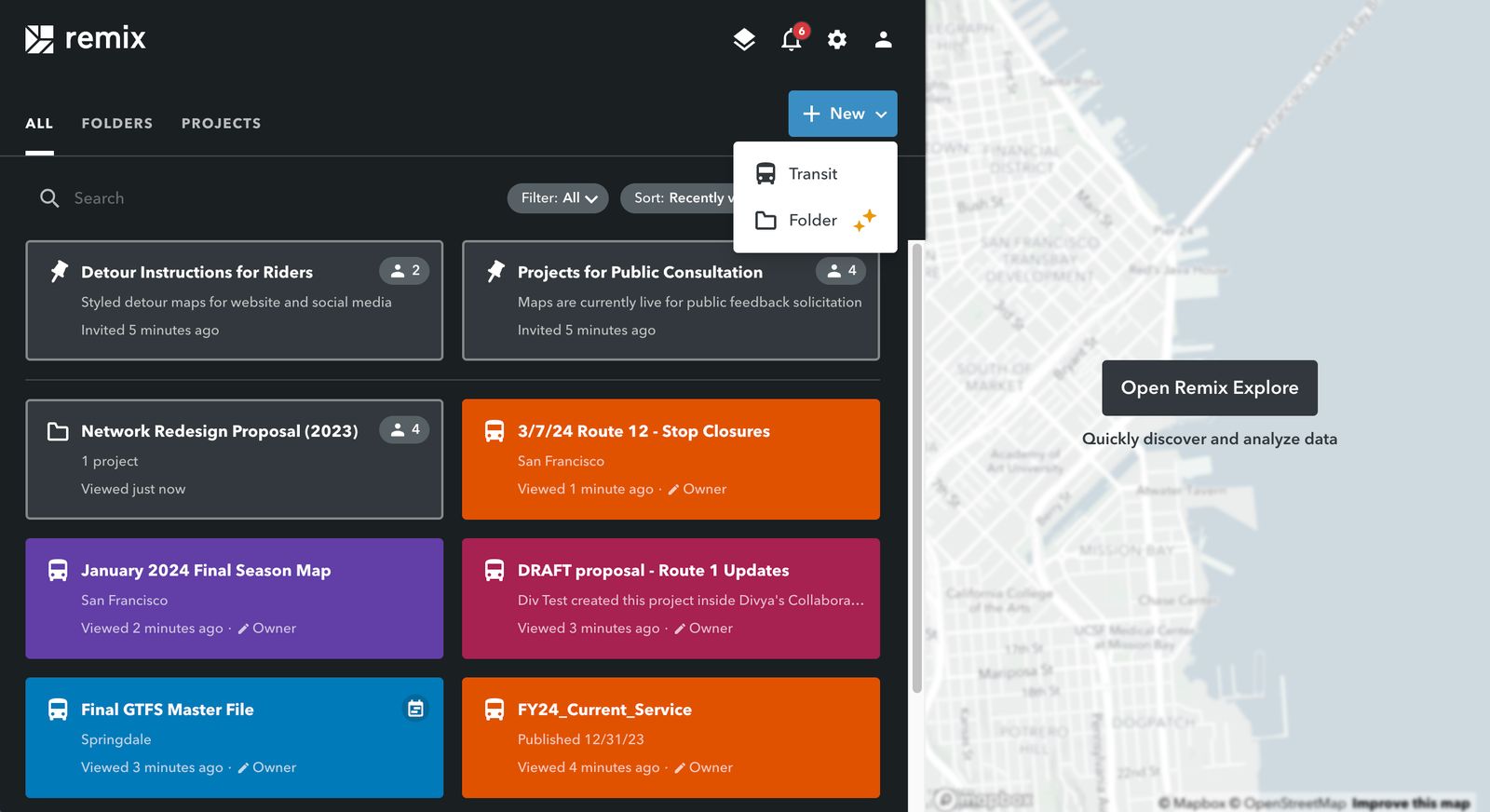Click pencil Owner icon on Final GTFS card
1490x812 pixels.
click(x=243, y=767)
